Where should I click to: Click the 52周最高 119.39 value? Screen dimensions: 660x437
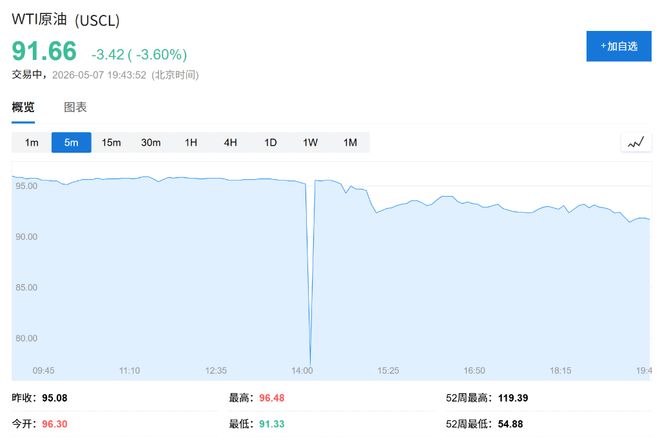[513, 397]
